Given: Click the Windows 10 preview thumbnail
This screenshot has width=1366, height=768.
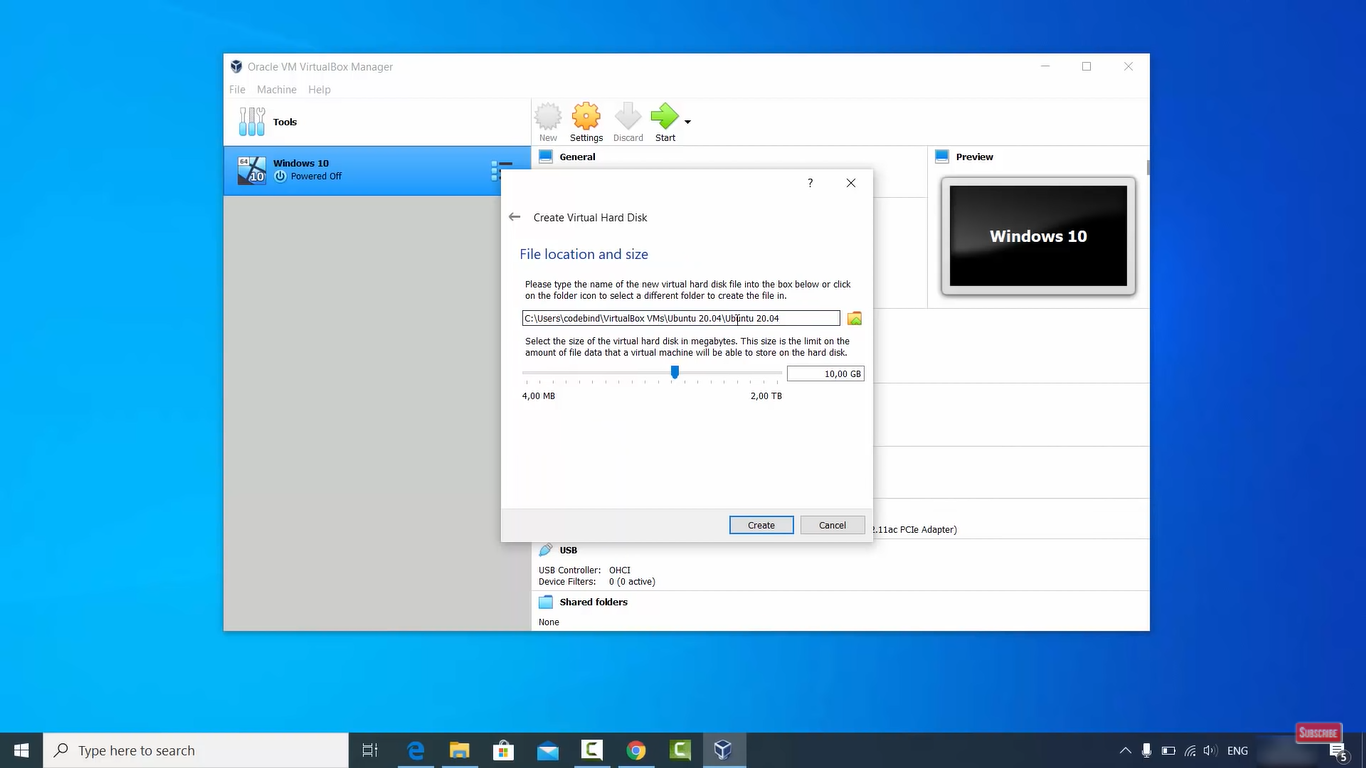Looking at the screenshot, I should coord(1038,236).
